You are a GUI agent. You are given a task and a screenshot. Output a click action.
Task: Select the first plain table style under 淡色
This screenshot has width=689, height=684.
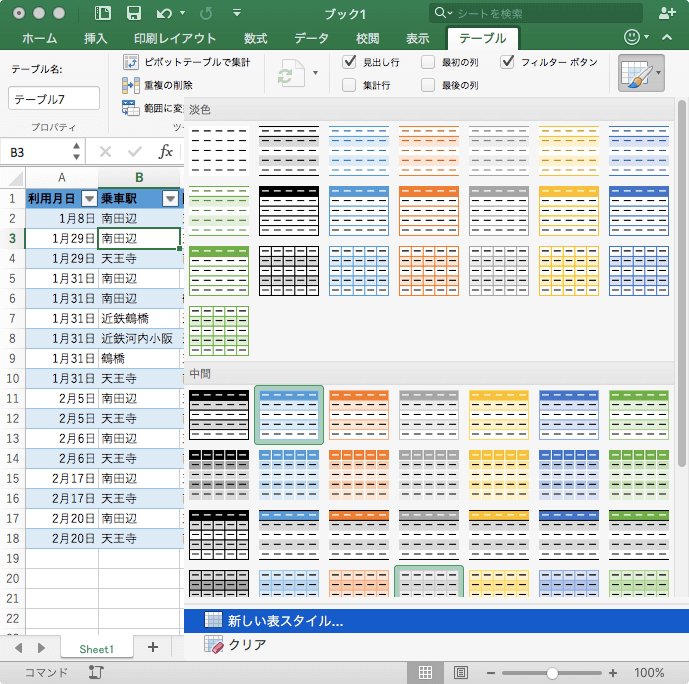point(219,151)
